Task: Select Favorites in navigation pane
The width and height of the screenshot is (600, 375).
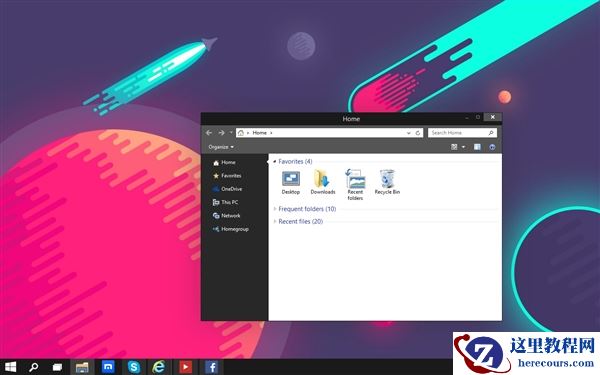Action: click(x=227, y=176)
